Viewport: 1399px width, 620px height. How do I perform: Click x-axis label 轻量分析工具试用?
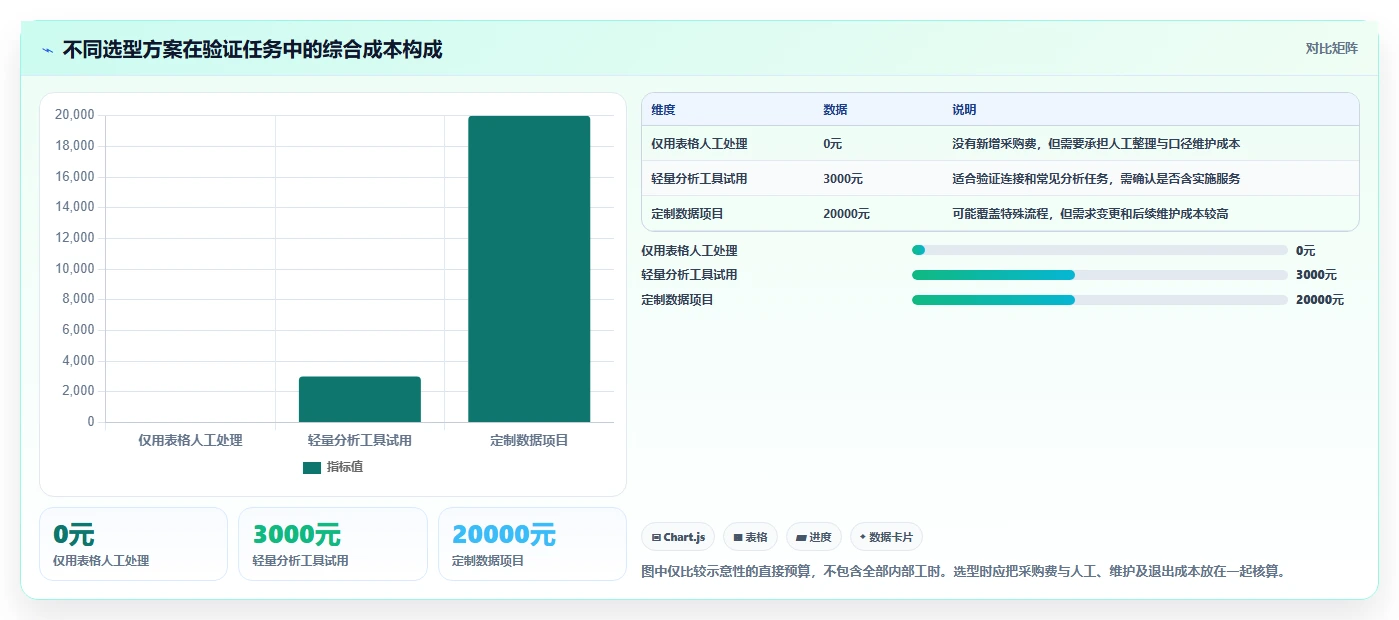[x=360, y=440]
